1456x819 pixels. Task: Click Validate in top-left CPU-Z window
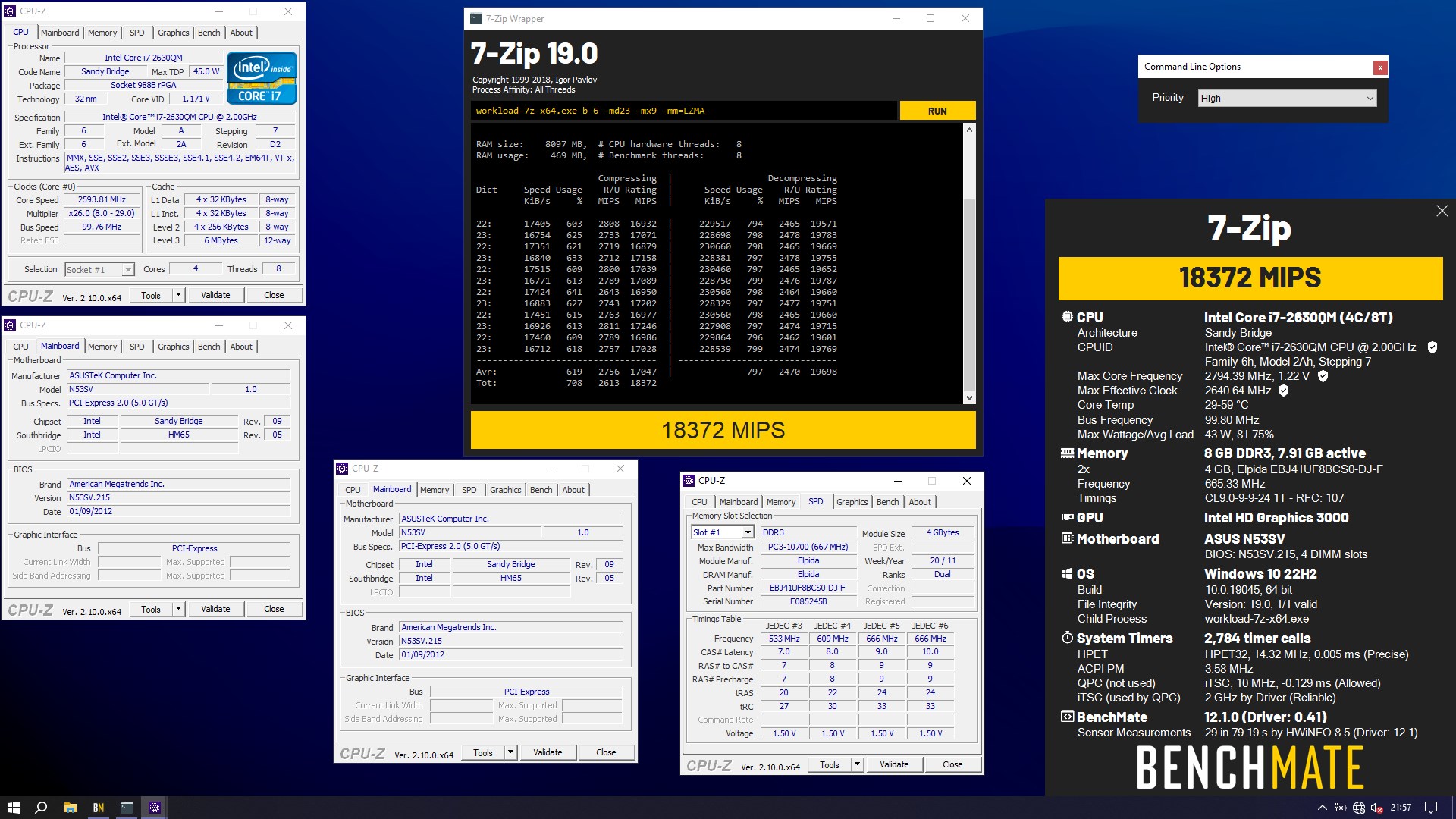point(215,295)
